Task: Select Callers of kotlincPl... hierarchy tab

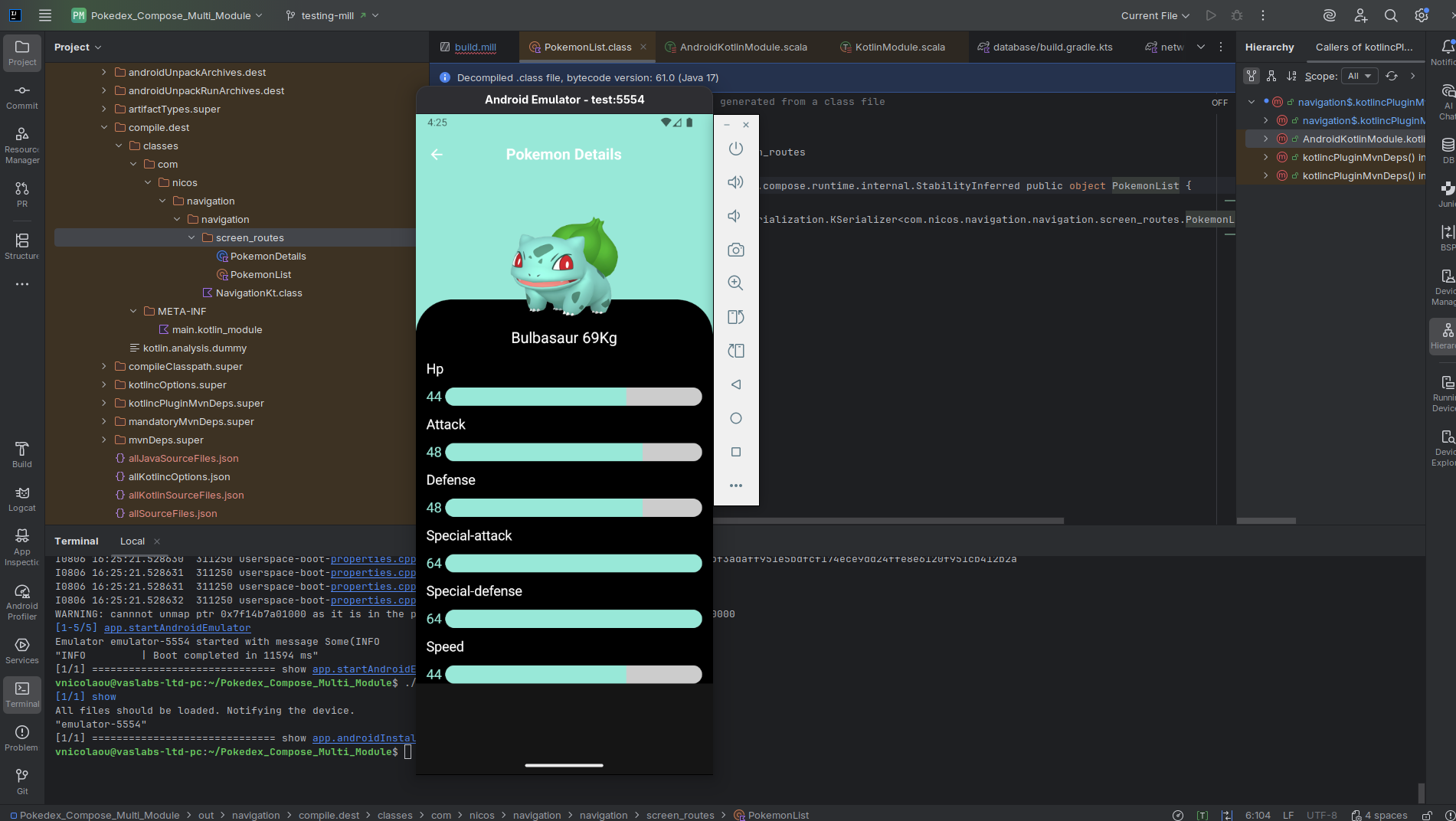Action: coord(1364,47)
